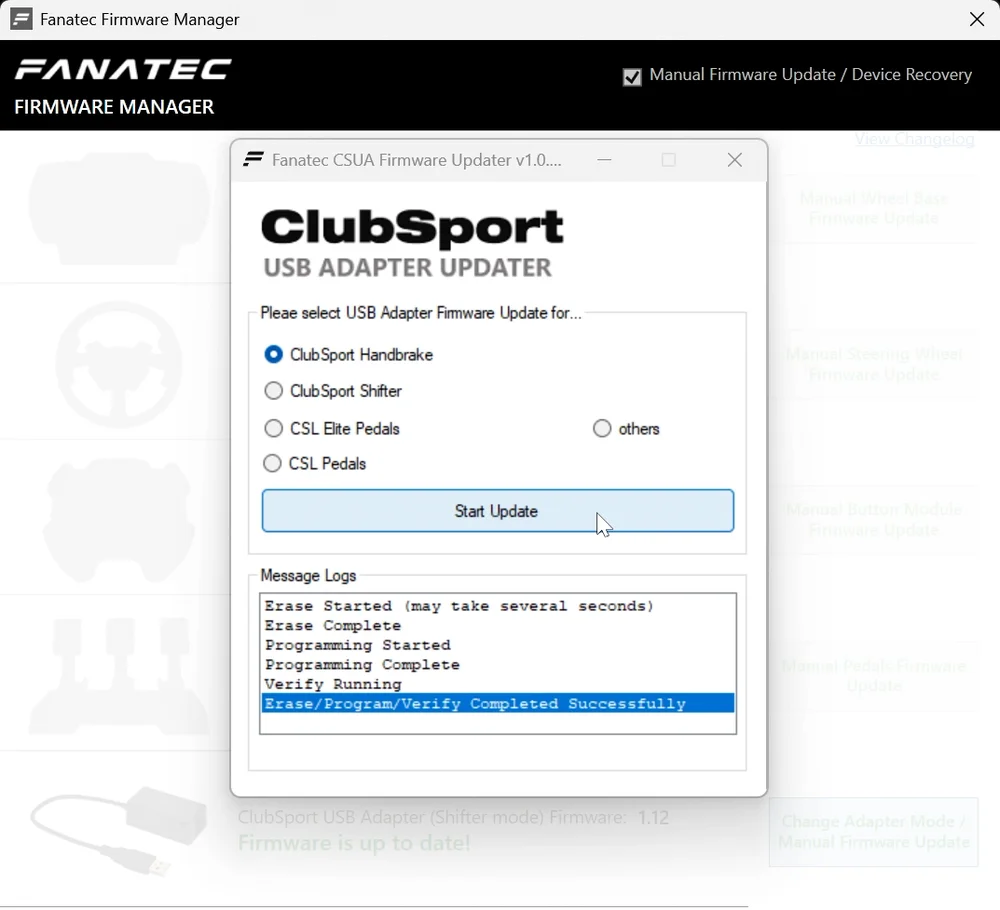Click the wheel base device icon
1000x910 pixels.
pyautogui.click(x=119, y=209)
